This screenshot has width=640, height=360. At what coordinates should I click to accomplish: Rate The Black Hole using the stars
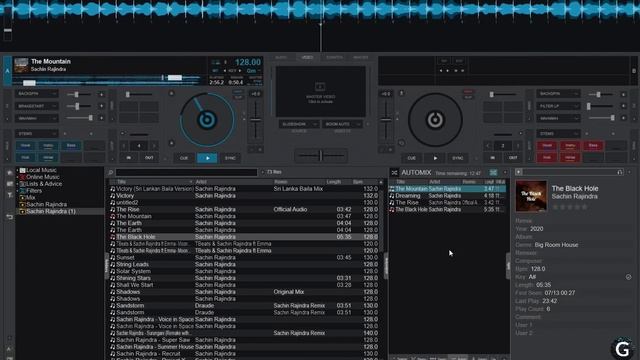[x=569, y=207]
